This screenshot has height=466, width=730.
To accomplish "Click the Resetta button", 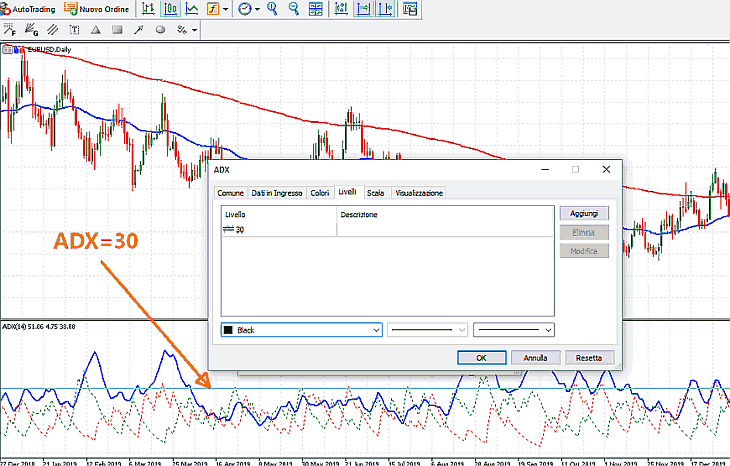I will 588,357.
